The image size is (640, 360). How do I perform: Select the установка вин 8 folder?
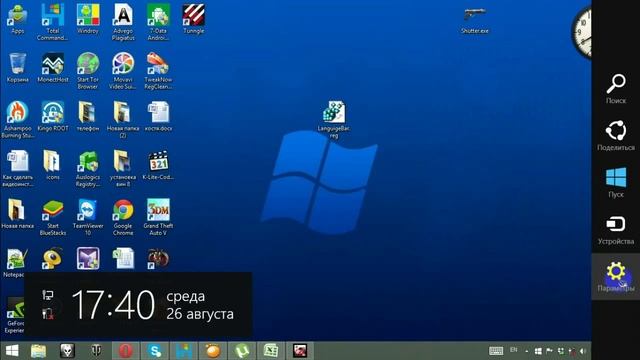click(x=123, y=168)
